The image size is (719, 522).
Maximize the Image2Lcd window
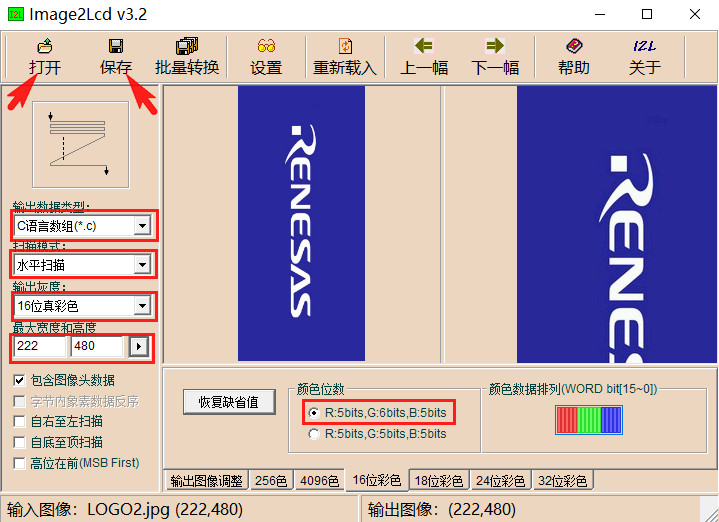point(647,14)
